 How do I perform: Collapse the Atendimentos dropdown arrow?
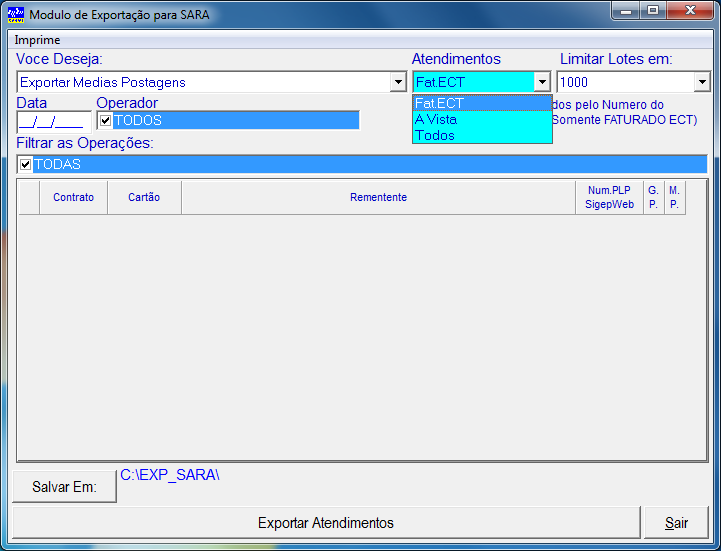(x=543, y=82)
